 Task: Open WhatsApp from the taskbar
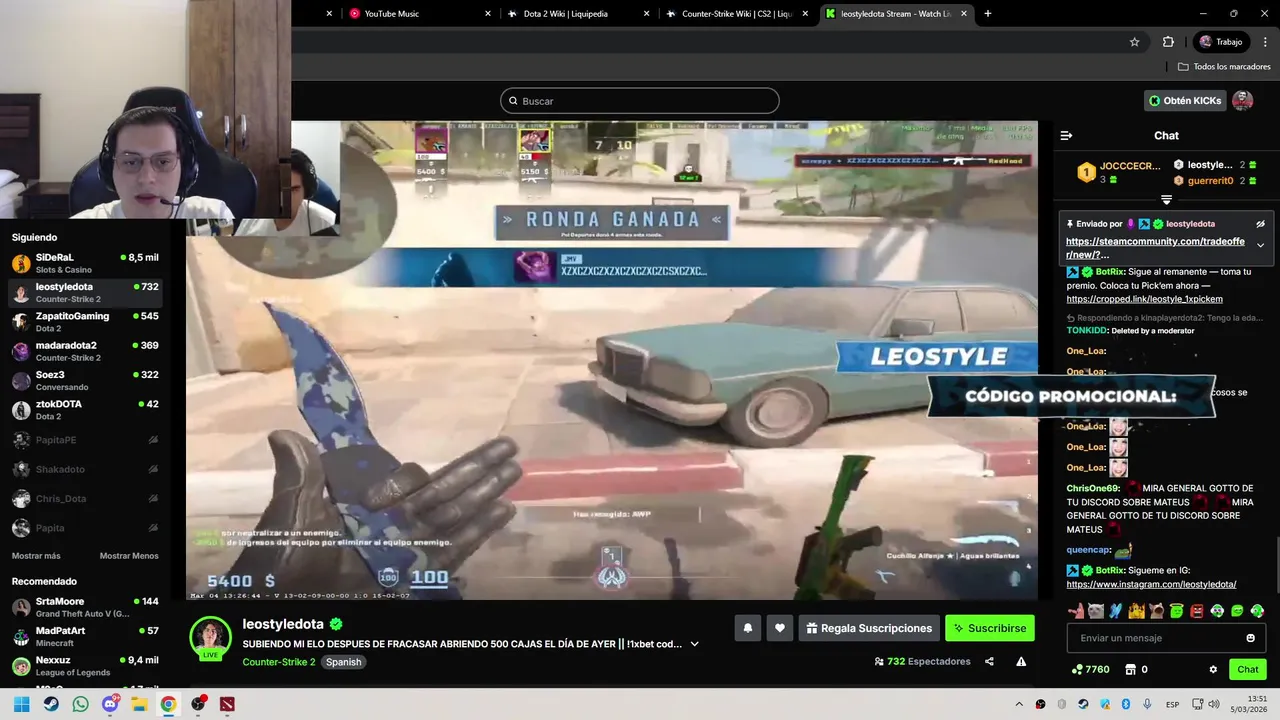point(80,704)
